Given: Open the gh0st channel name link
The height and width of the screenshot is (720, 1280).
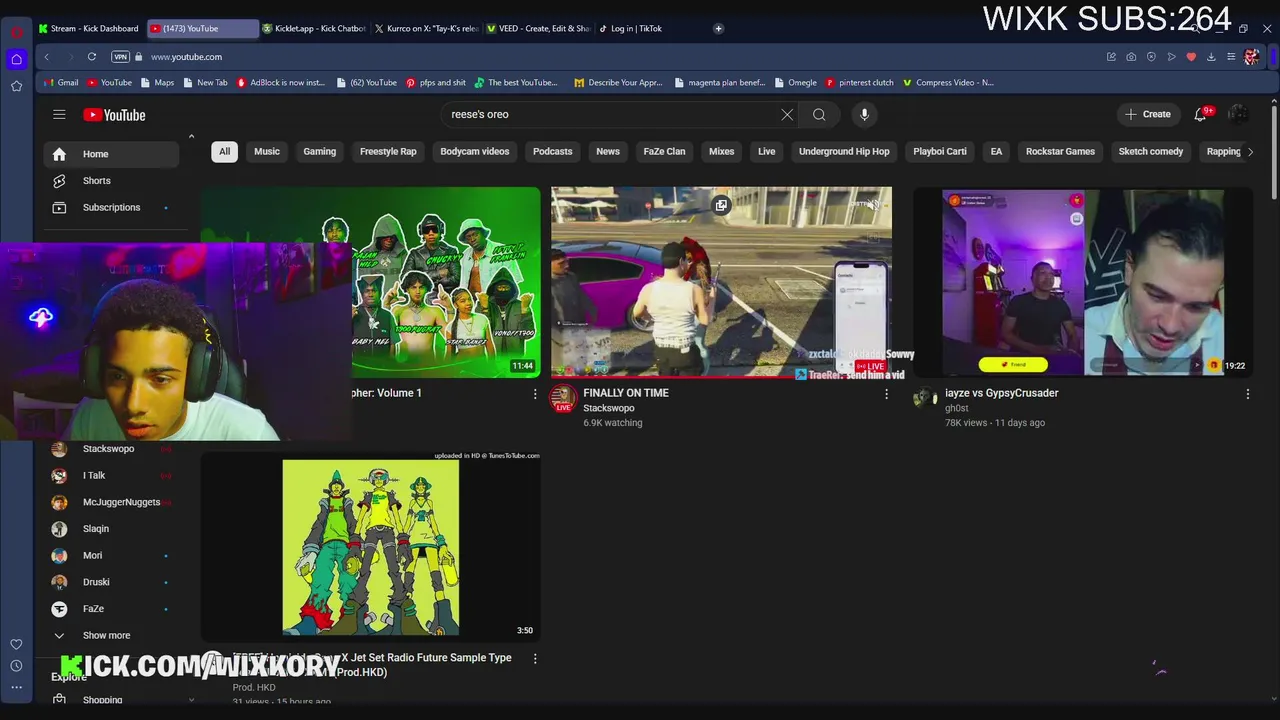Looking at the screenshot, I should point(957,408).
